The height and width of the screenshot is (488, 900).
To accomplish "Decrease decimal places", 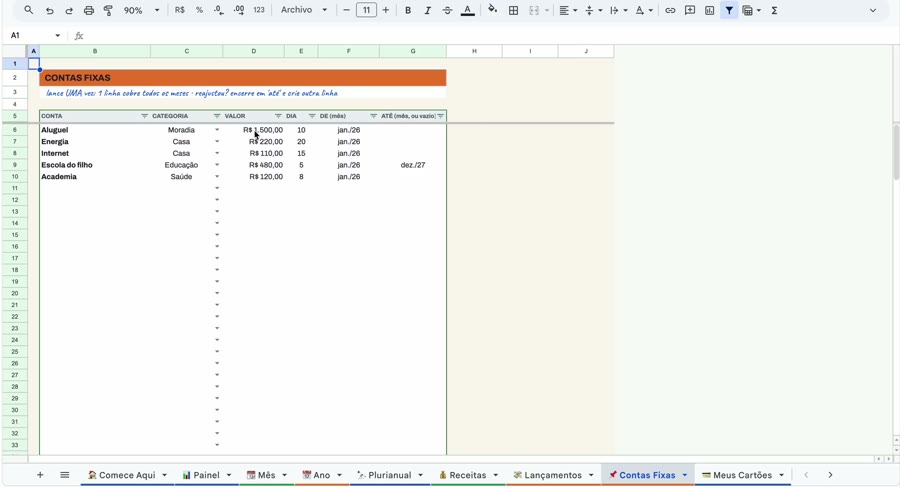I will [219, 10].
